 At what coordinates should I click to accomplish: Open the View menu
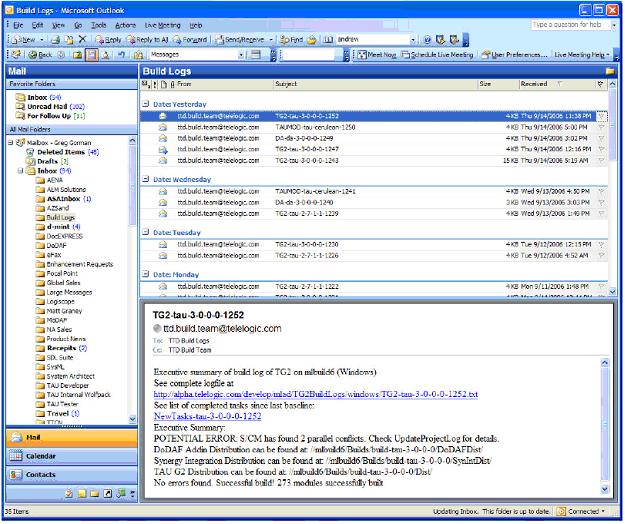tap(59, 25)
